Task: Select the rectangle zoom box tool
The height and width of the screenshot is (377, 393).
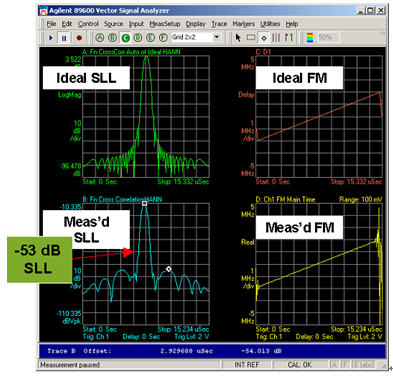Action: click(251, 38)
